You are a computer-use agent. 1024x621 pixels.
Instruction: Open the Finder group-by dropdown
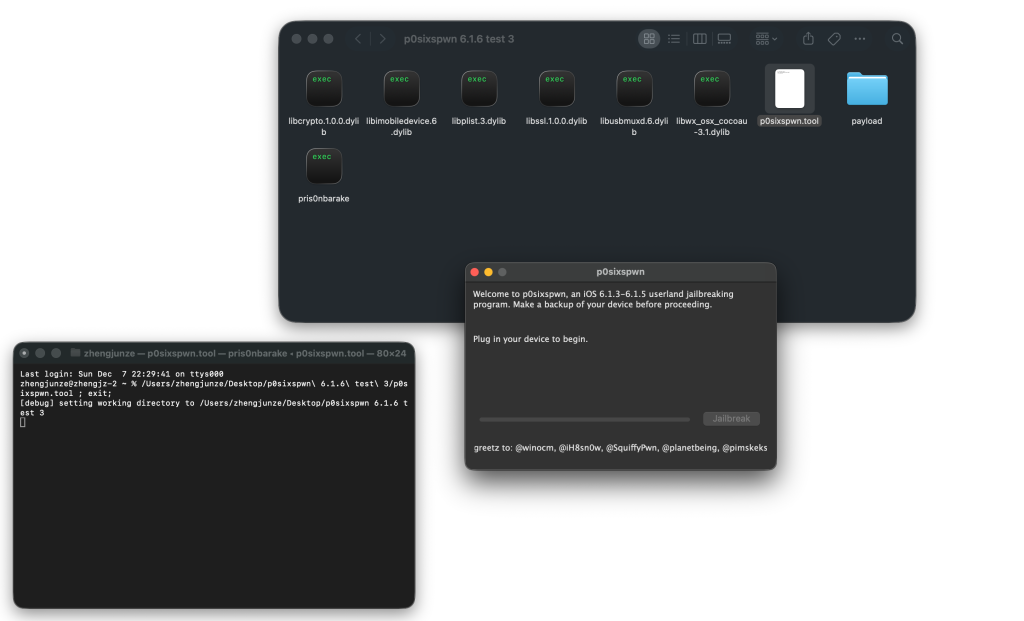[767, 39]
